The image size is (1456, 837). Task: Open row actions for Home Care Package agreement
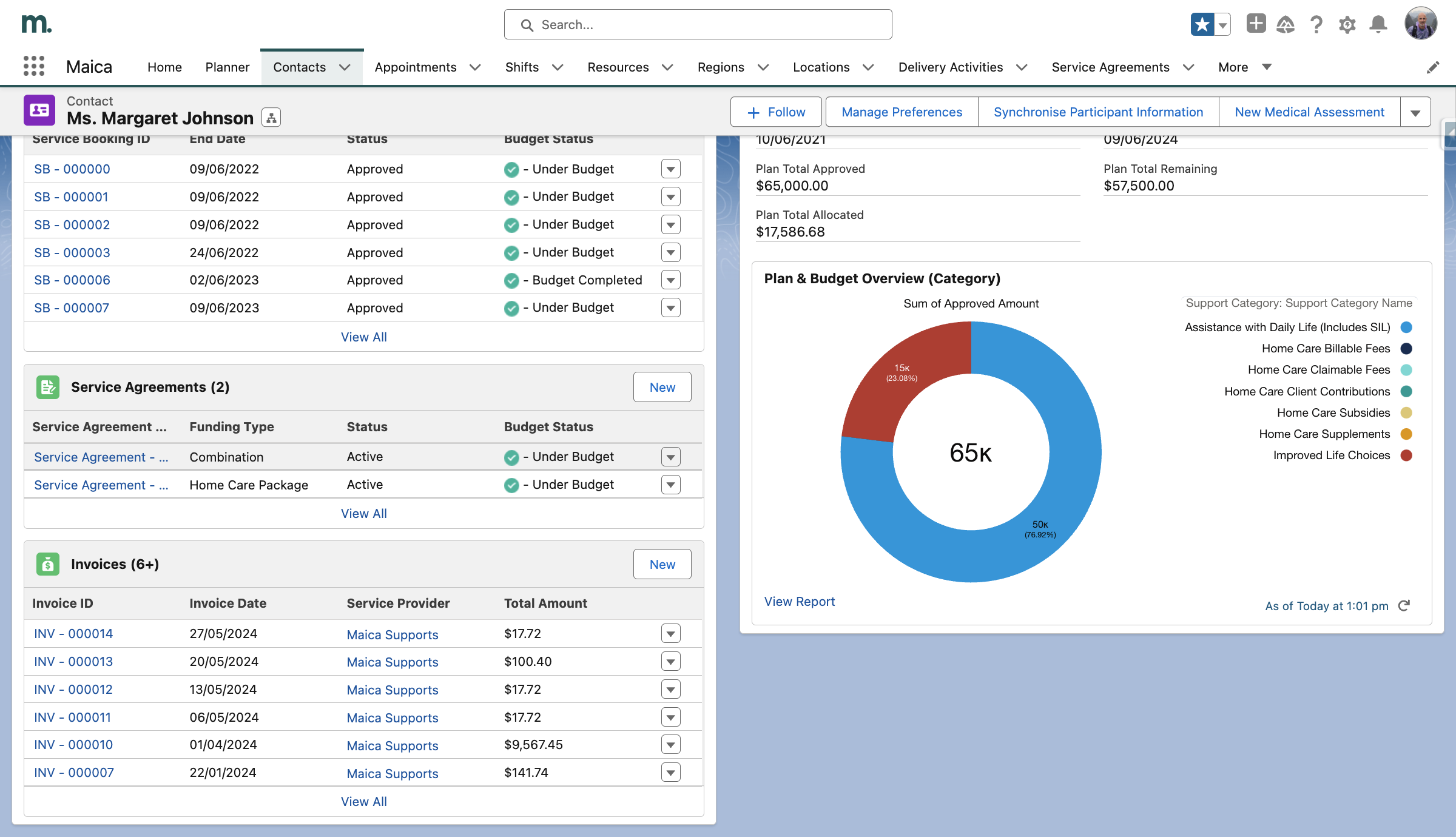[670, 485]
